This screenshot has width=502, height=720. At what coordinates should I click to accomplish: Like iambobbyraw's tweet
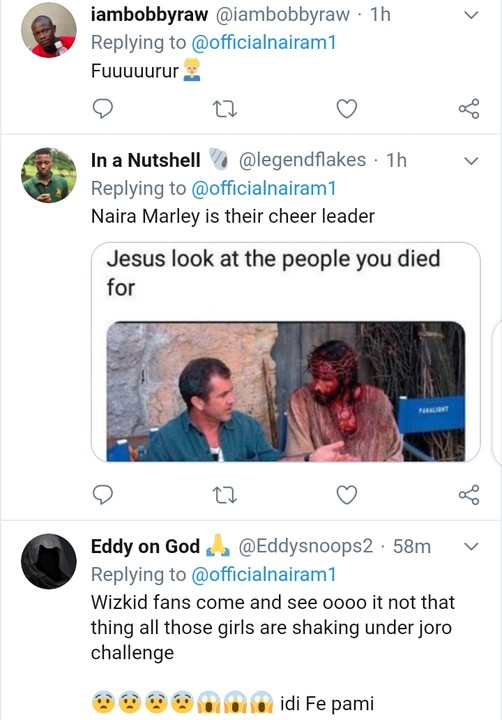tap(347, 109)
